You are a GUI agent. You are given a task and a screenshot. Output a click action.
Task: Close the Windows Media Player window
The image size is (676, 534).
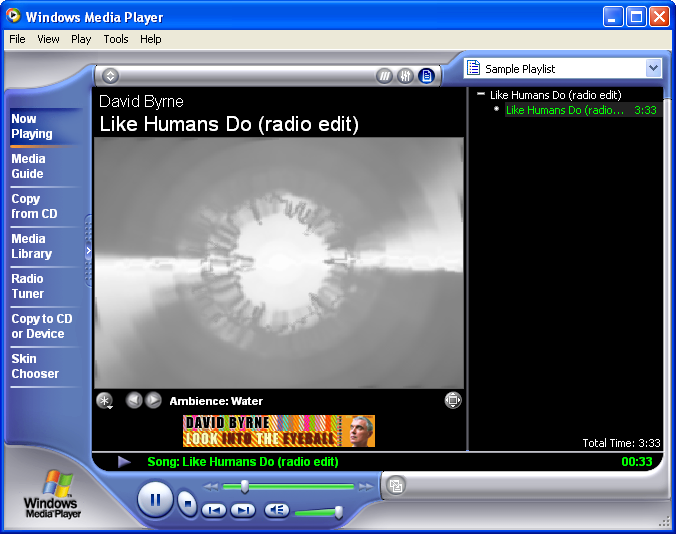[659, 17]
